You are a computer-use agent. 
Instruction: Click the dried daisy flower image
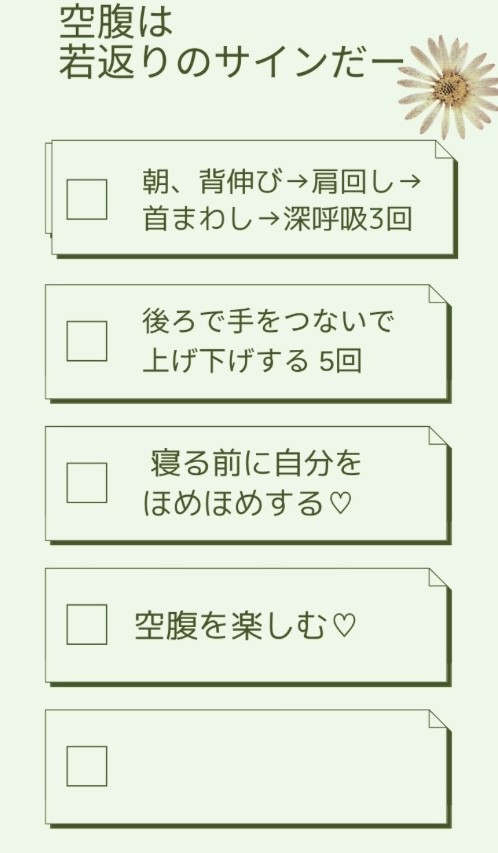449,86
